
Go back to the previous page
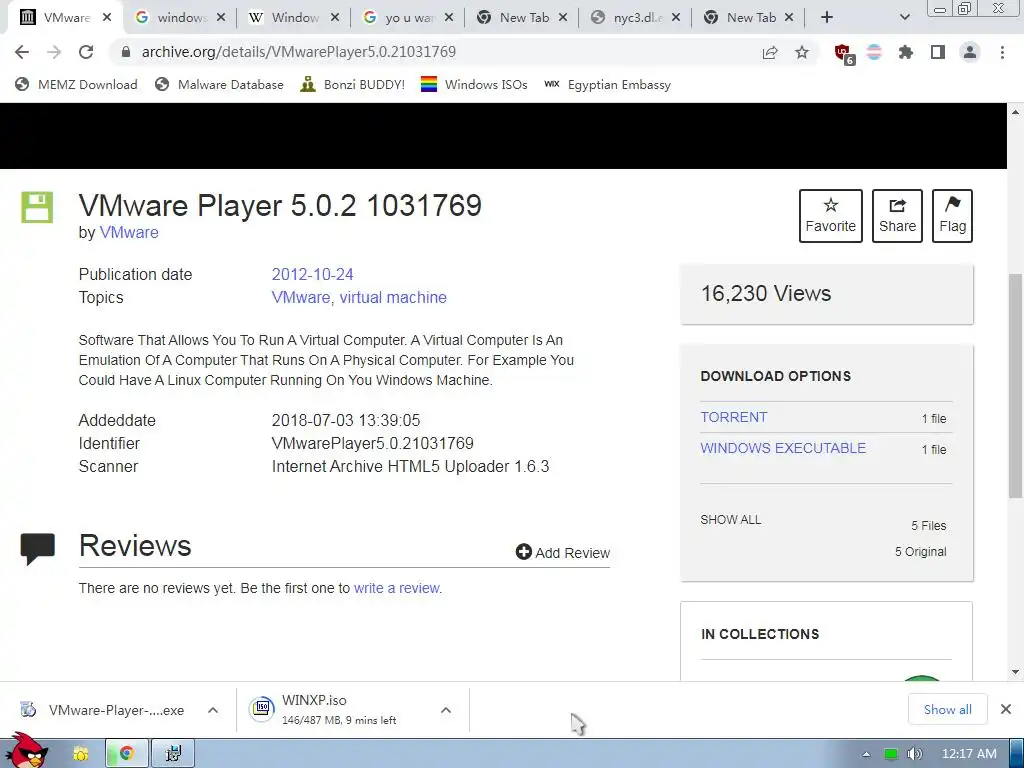tap(22, 52)
